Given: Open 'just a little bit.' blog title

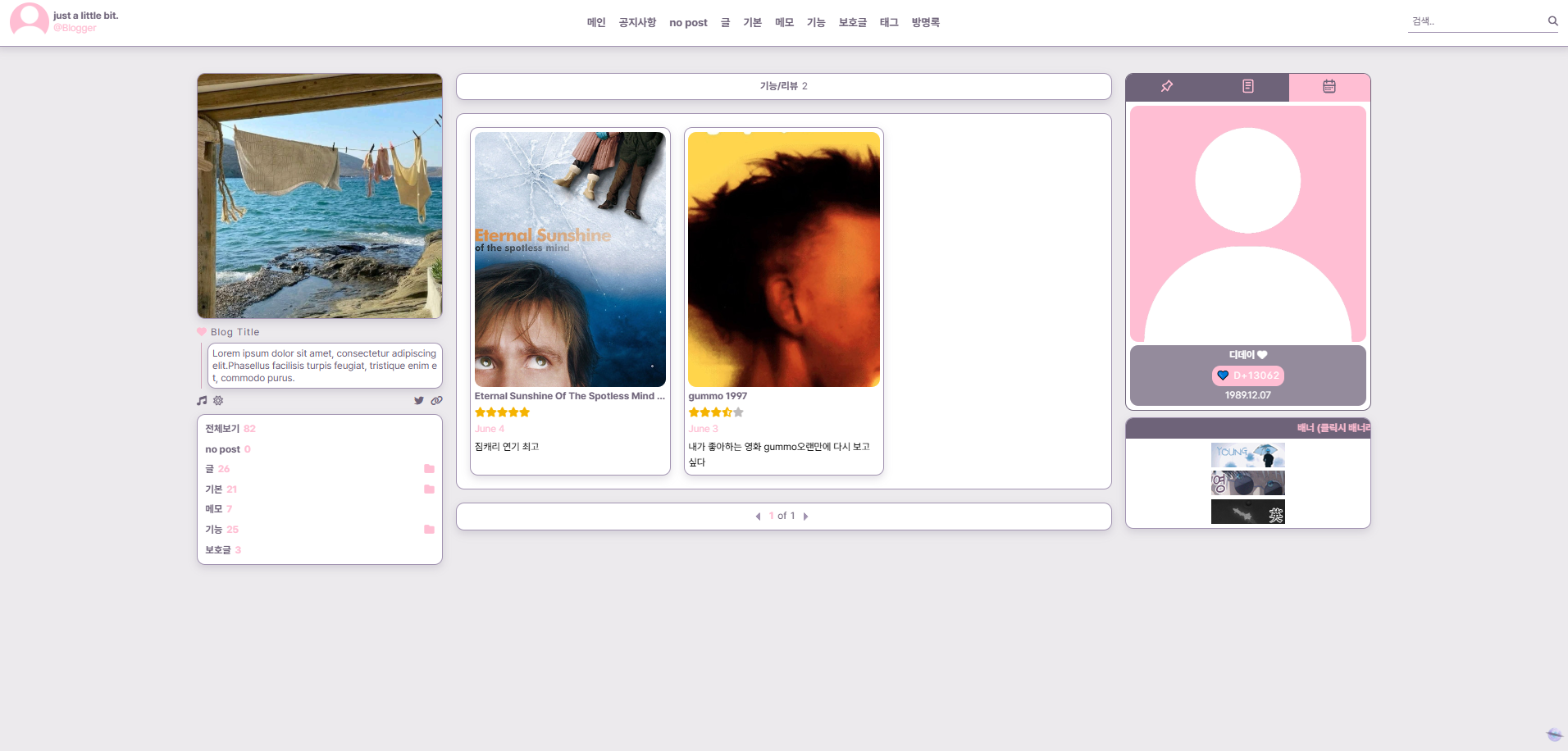Looking at the screenshot, I should click(x=86, y=16).
